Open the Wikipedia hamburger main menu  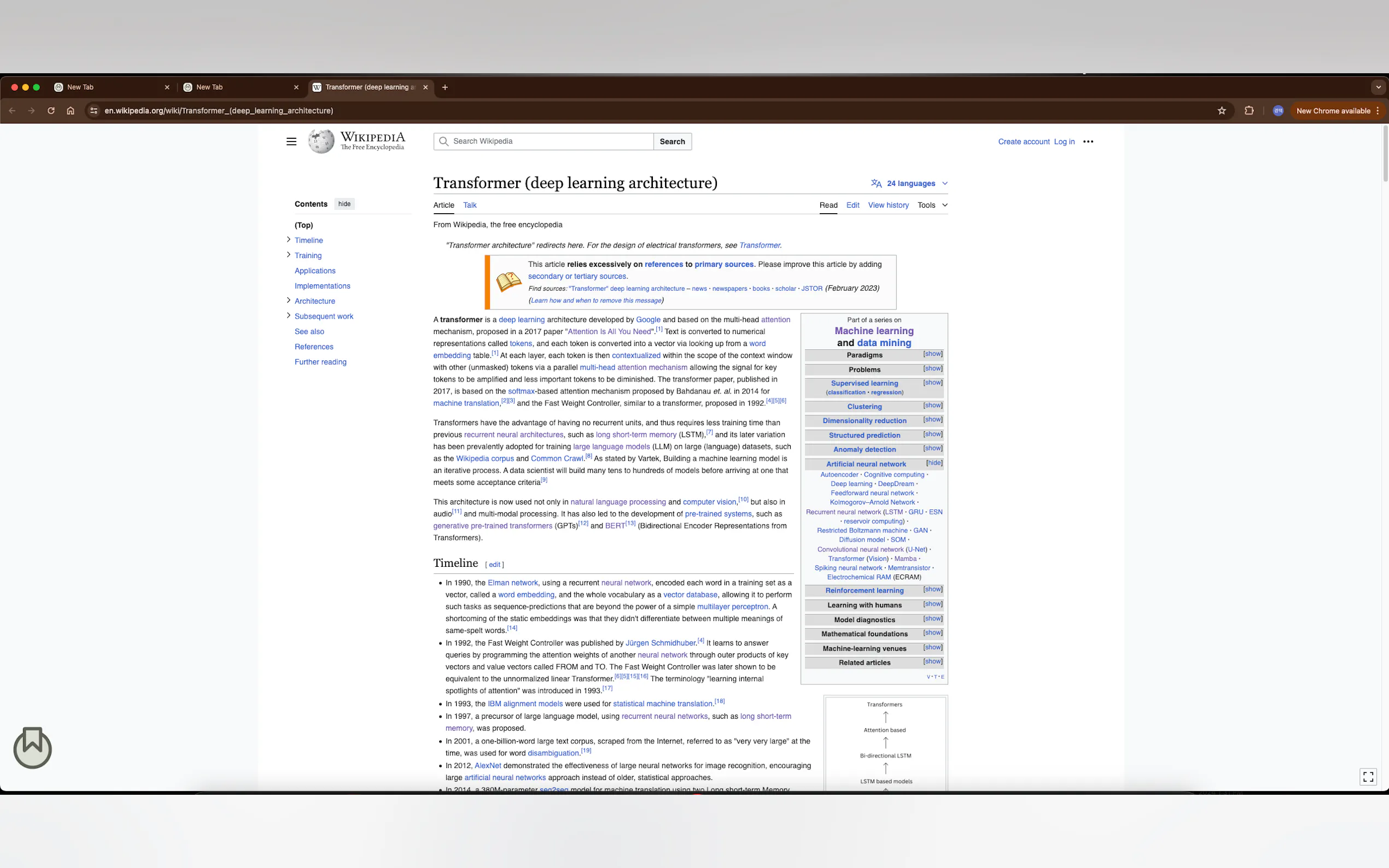click(x=291, y=142)
